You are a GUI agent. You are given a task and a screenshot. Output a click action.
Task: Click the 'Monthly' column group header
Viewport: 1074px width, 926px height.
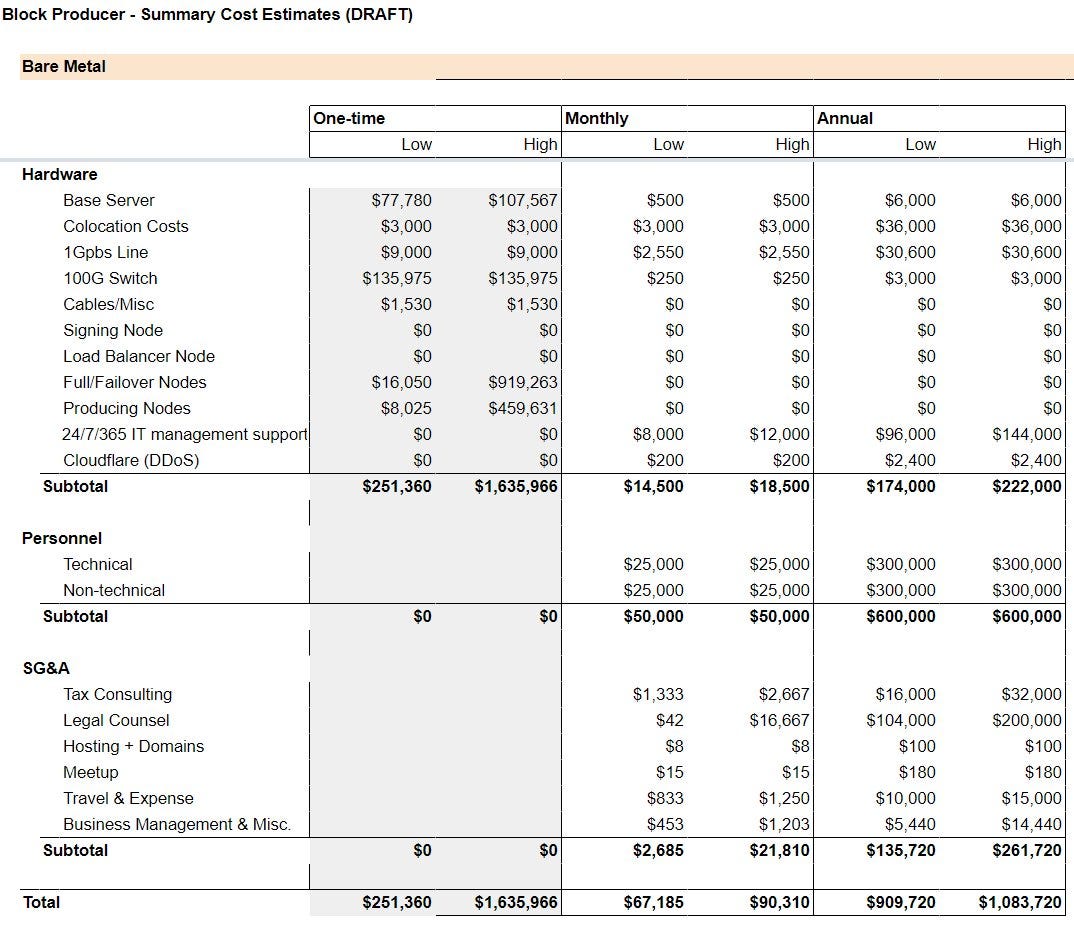coord(596,118)
